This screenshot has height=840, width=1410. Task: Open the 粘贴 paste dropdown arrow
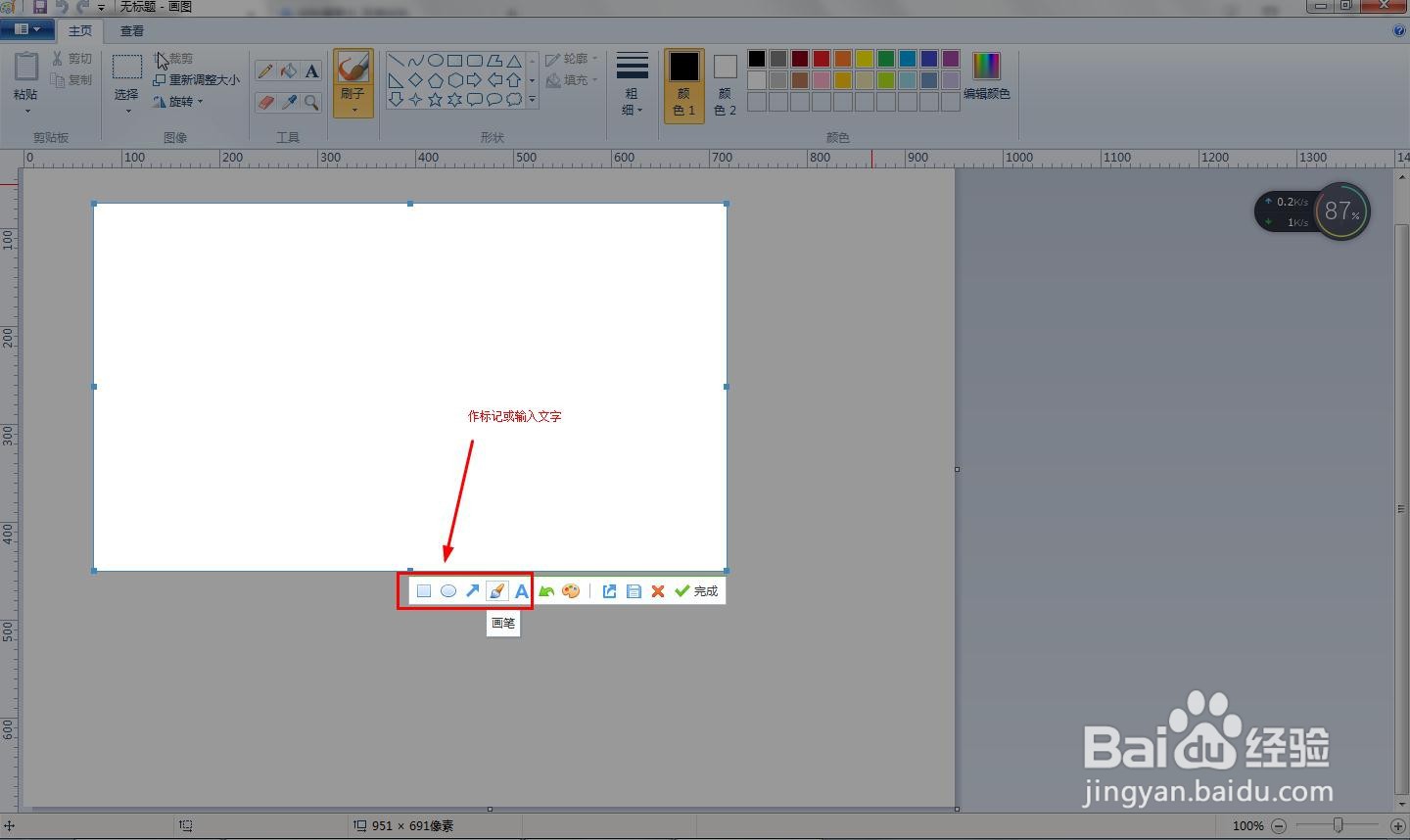pyautogui.click(x=26, y=111)
